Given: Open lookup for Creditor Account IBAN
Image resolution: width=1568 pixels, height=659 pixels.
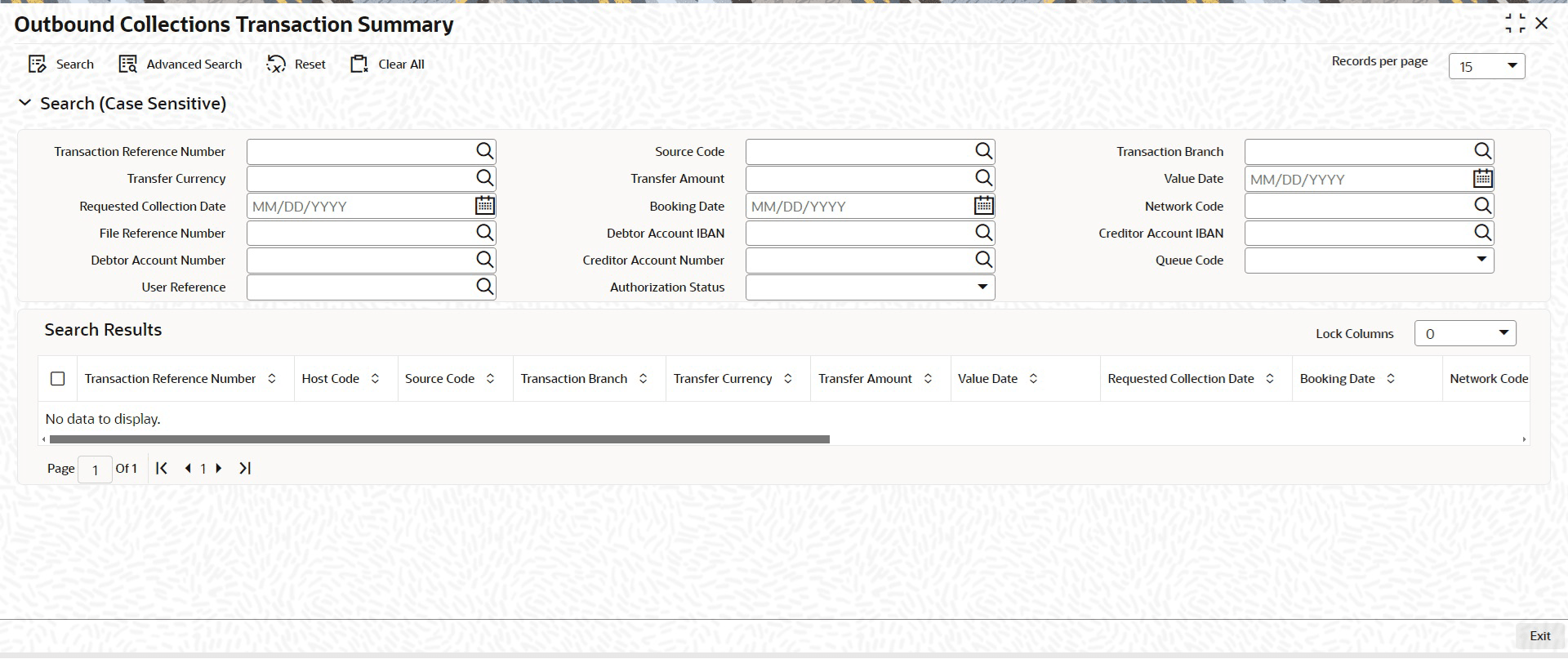Looking at the screenshot, I should [1483, 233].
